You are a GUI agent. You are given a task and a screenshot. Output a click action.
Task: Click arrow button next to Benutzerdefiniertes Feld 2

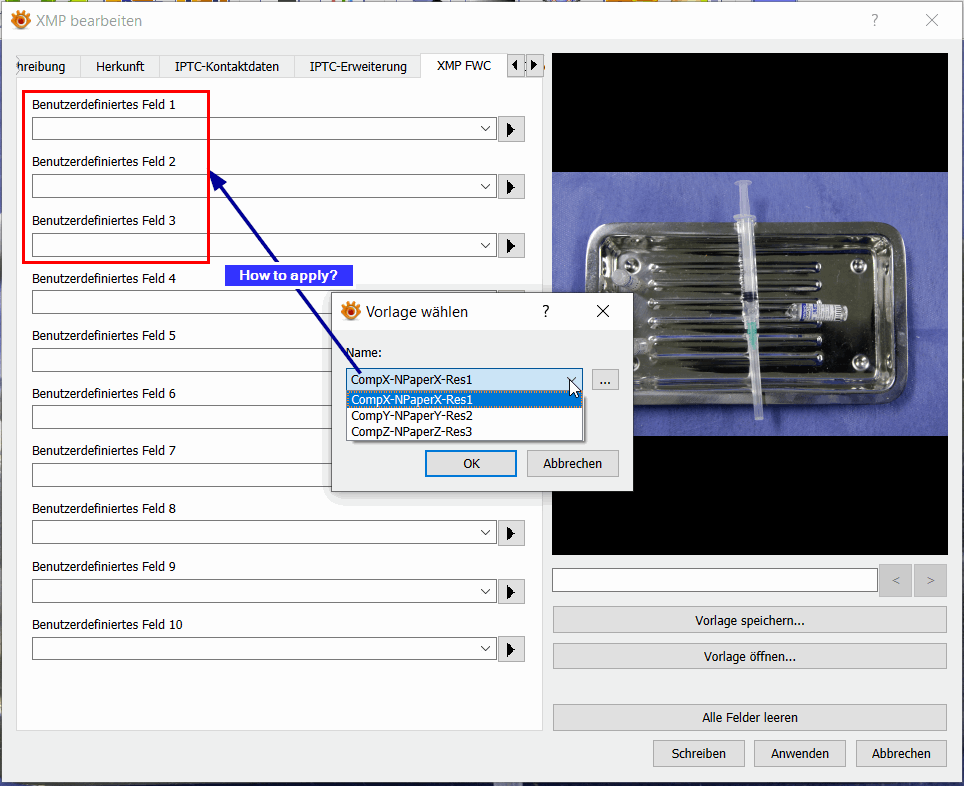coord(511,187)
